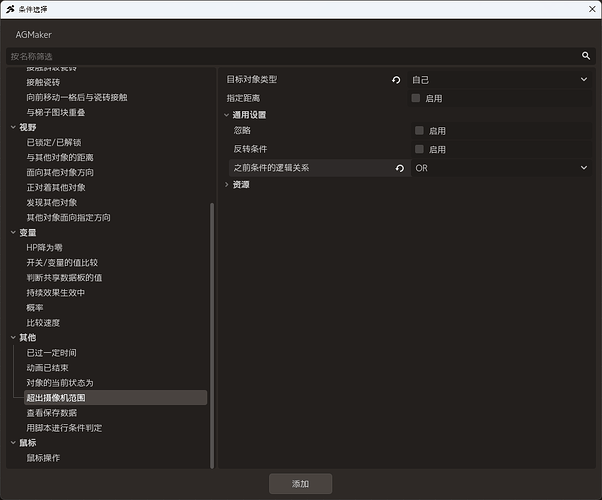Screen dimensions: 602x500
Task: Select 与其他对象的距离 condition
Action: (60, 157)
